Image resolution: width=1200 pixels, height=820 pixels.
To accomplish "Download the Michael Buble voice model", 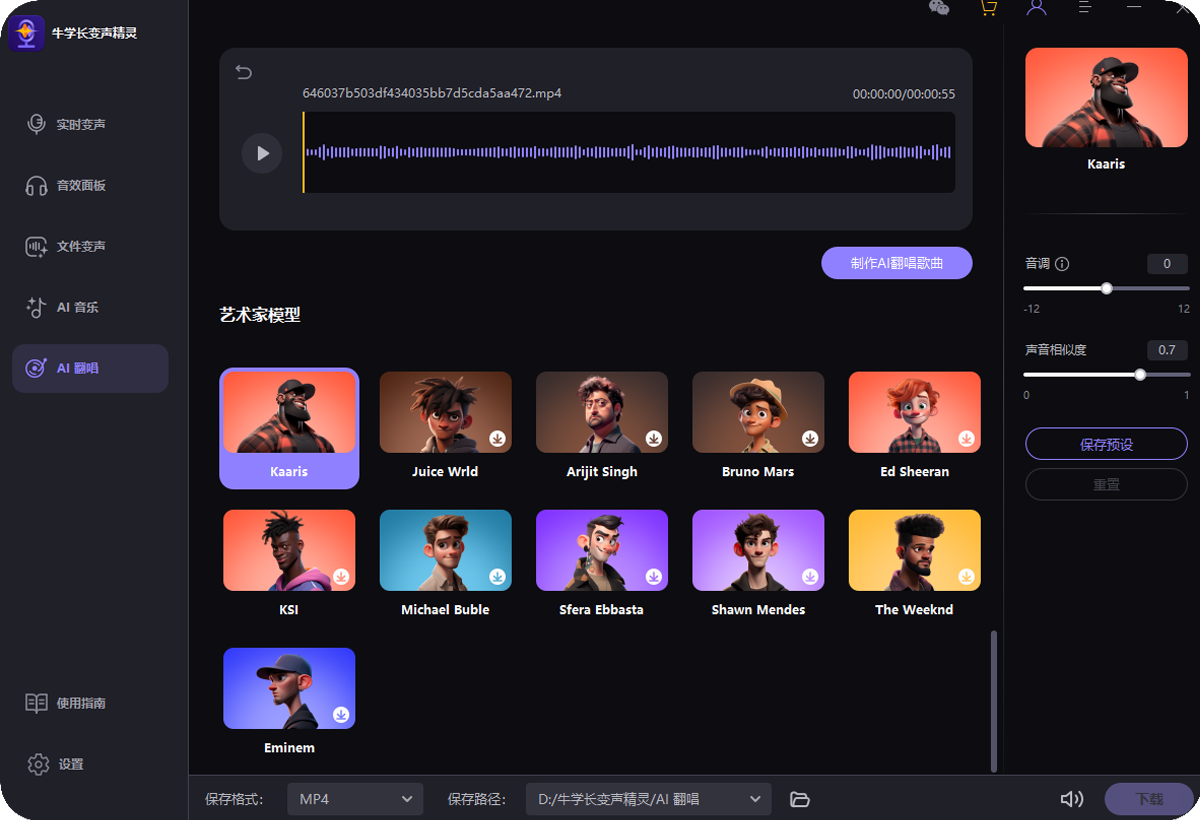I will tap(497, 576).
